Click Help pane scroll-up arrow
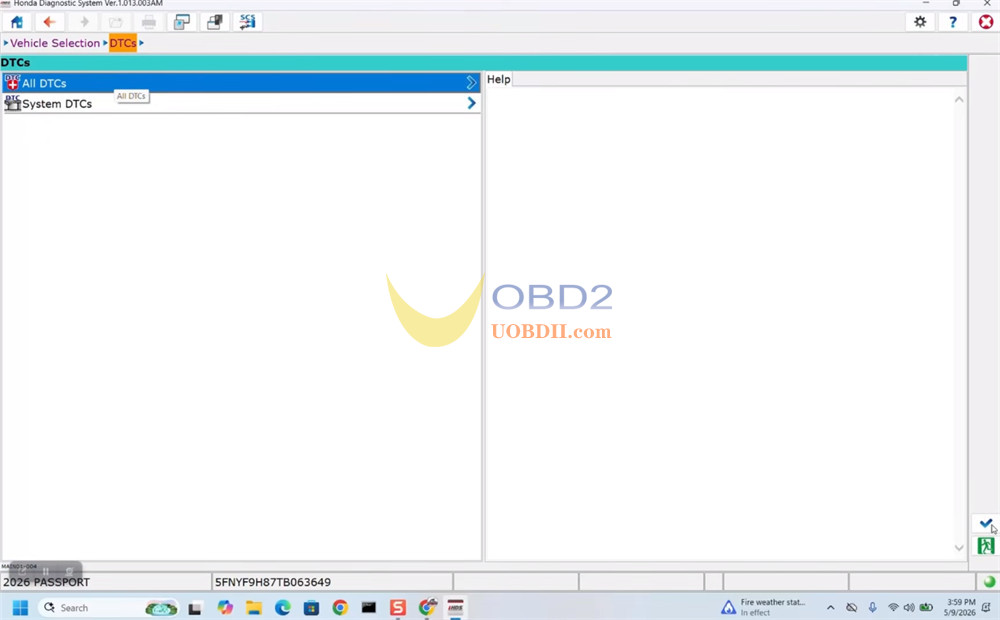The width and height of the screenshot is (1000, 620). (959, 100)
